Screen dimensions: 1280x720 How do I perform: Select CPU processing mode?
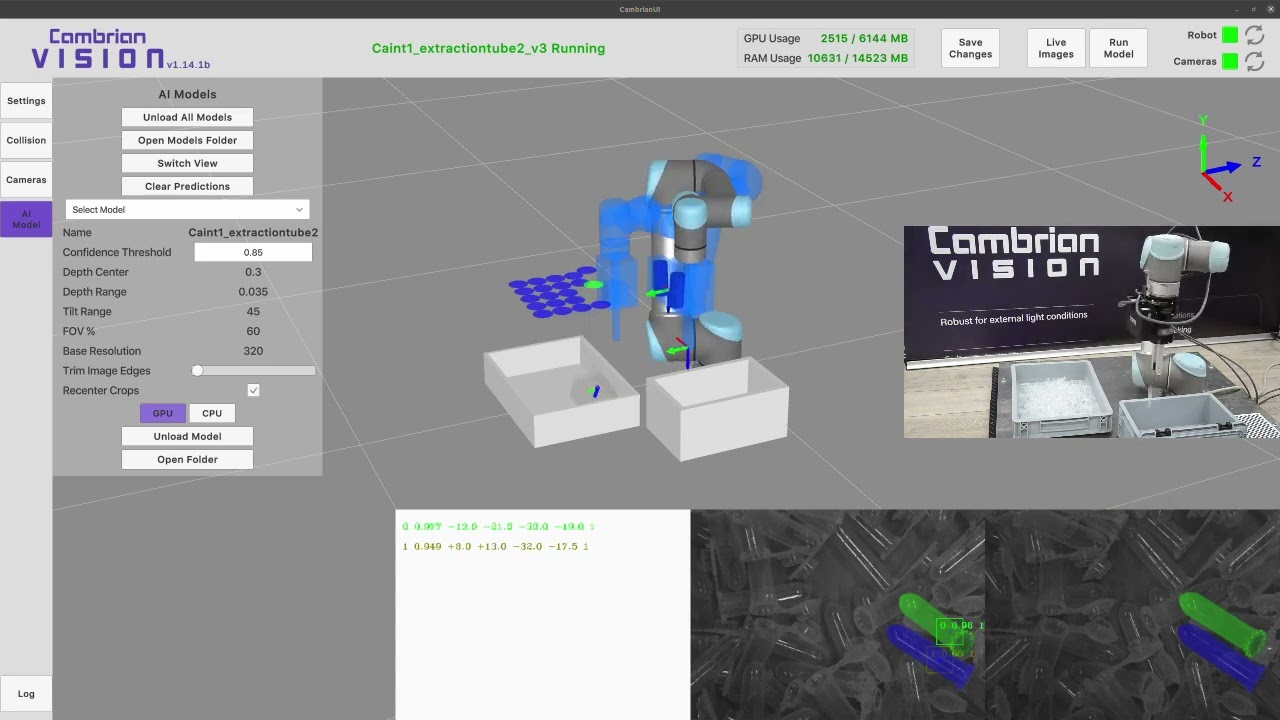212,413
